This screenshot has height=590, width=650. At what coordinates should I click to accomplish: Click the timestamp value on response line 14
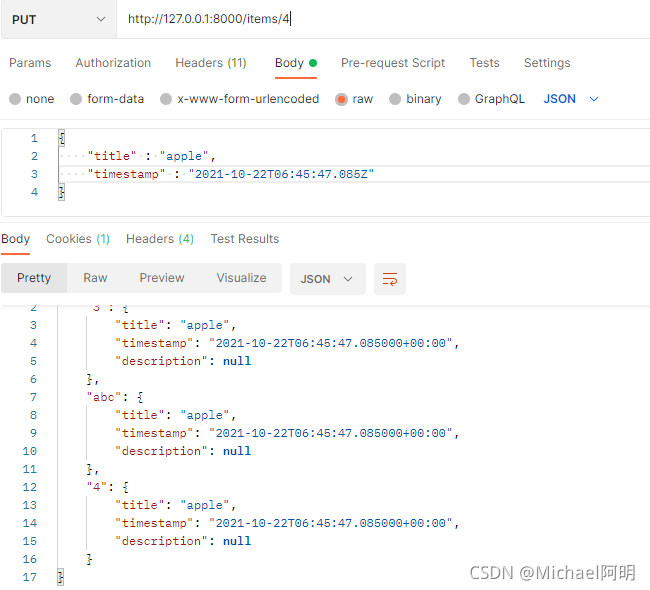(330, 524)
